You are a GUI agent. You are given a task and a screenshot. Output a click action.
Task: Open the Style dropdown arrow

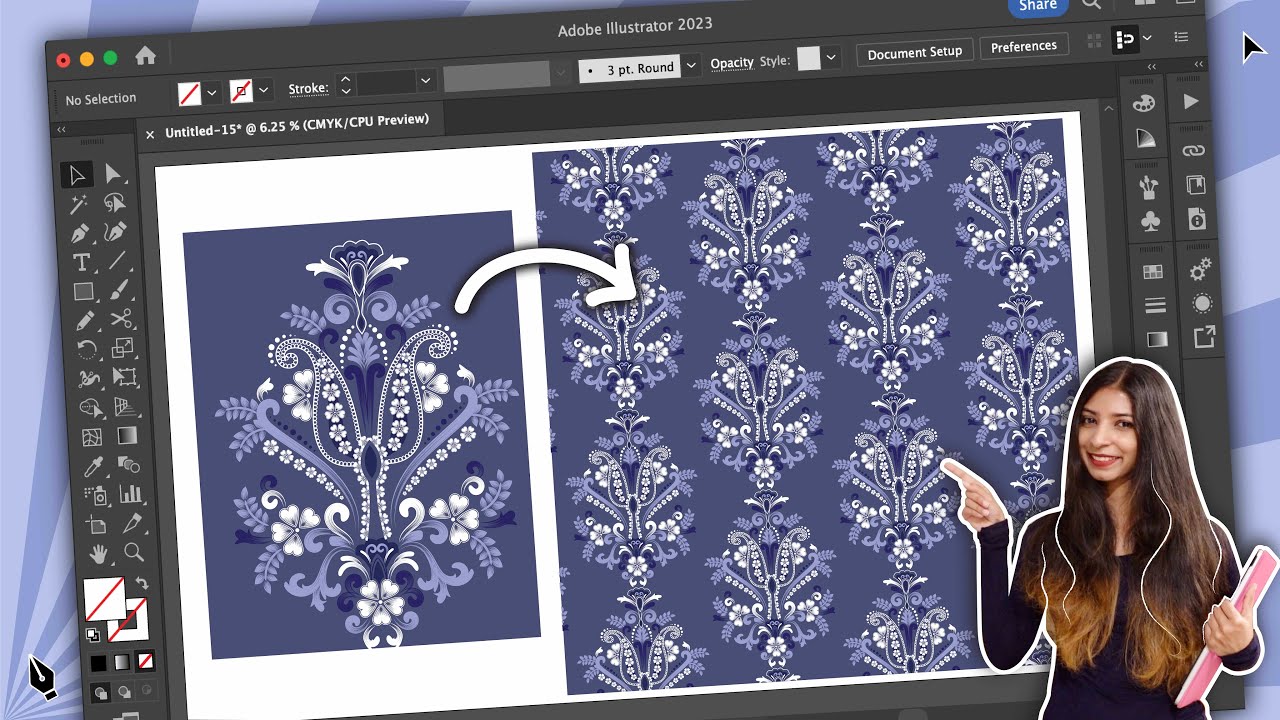click(831, 58)
